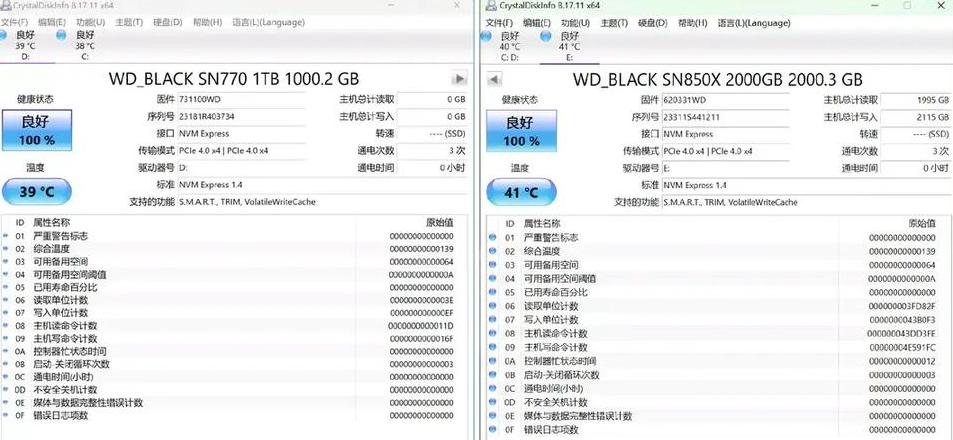Open 语言(L)(Language) menu in right SN850X window
This screenshot has height=440, width=953.
(754, 23)
